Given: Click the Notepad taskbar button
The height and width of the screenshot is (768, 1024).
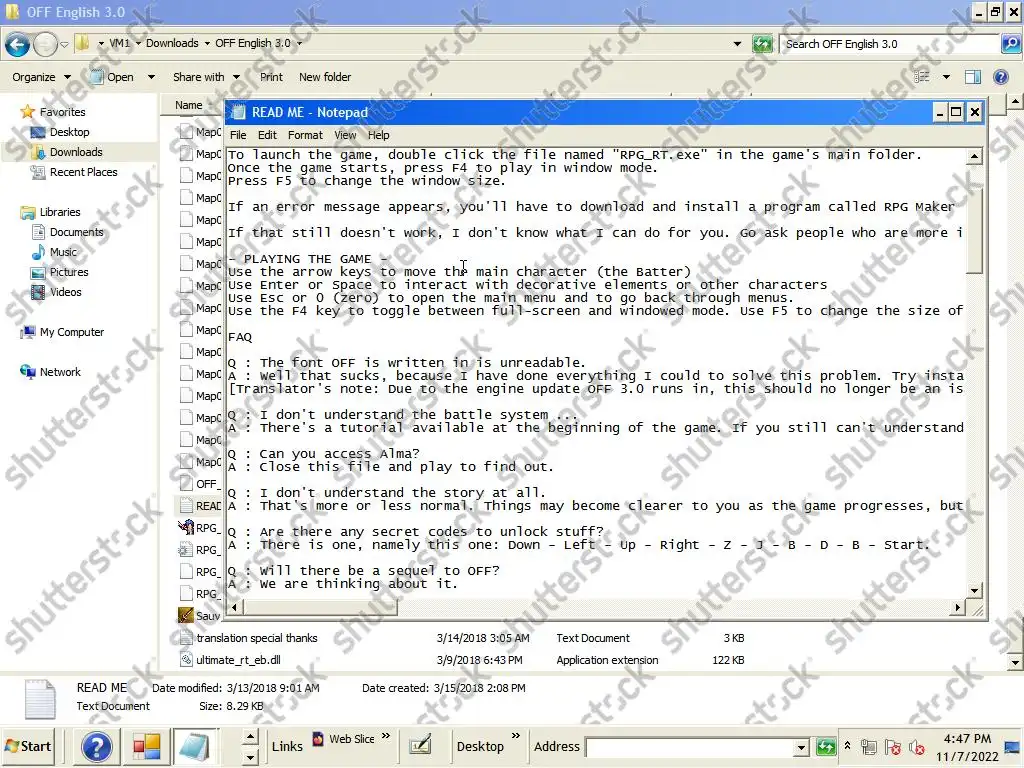Looking at the screenshot, I should (x=194, y=746).
